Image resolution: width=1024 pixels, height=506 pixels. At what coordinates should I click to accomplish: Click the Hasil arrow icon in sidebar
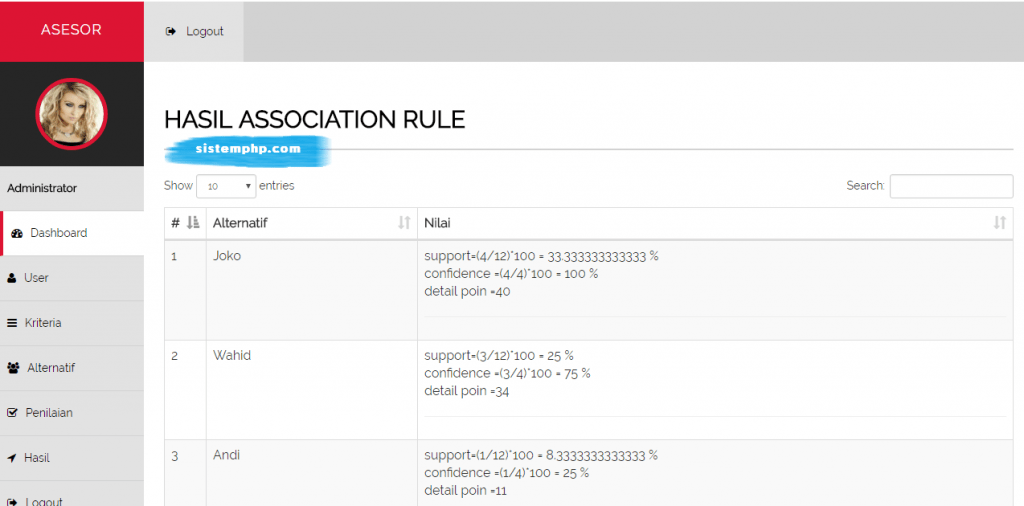coord(11,458)
